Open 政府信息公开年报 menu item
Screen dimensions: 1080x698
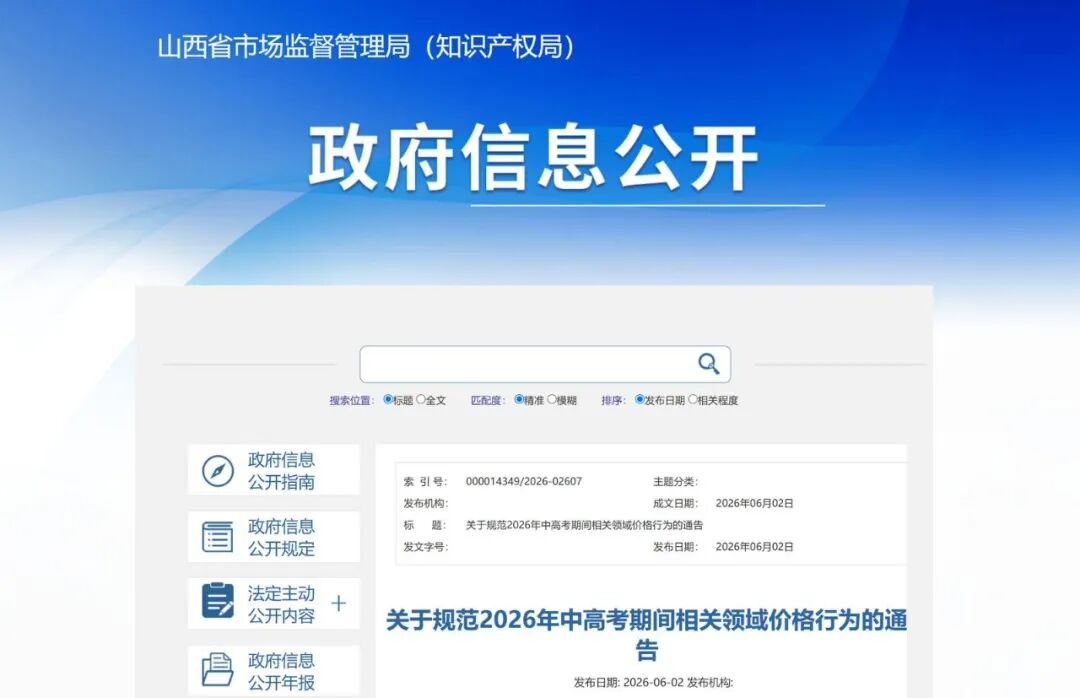tap(273, 670)
